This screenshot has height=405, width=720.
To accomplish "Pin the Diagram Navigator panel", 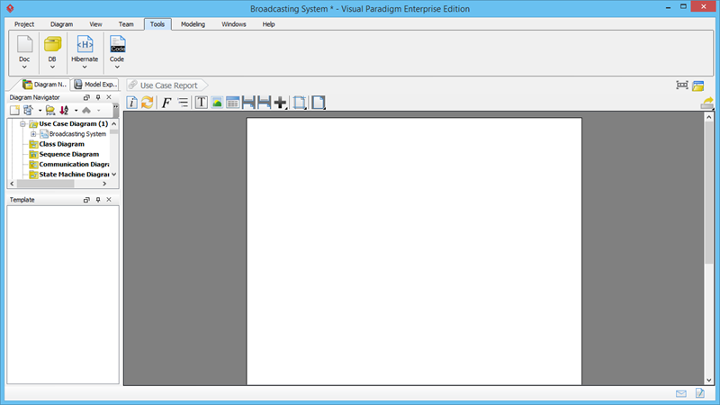I will (x=98, y=97).
